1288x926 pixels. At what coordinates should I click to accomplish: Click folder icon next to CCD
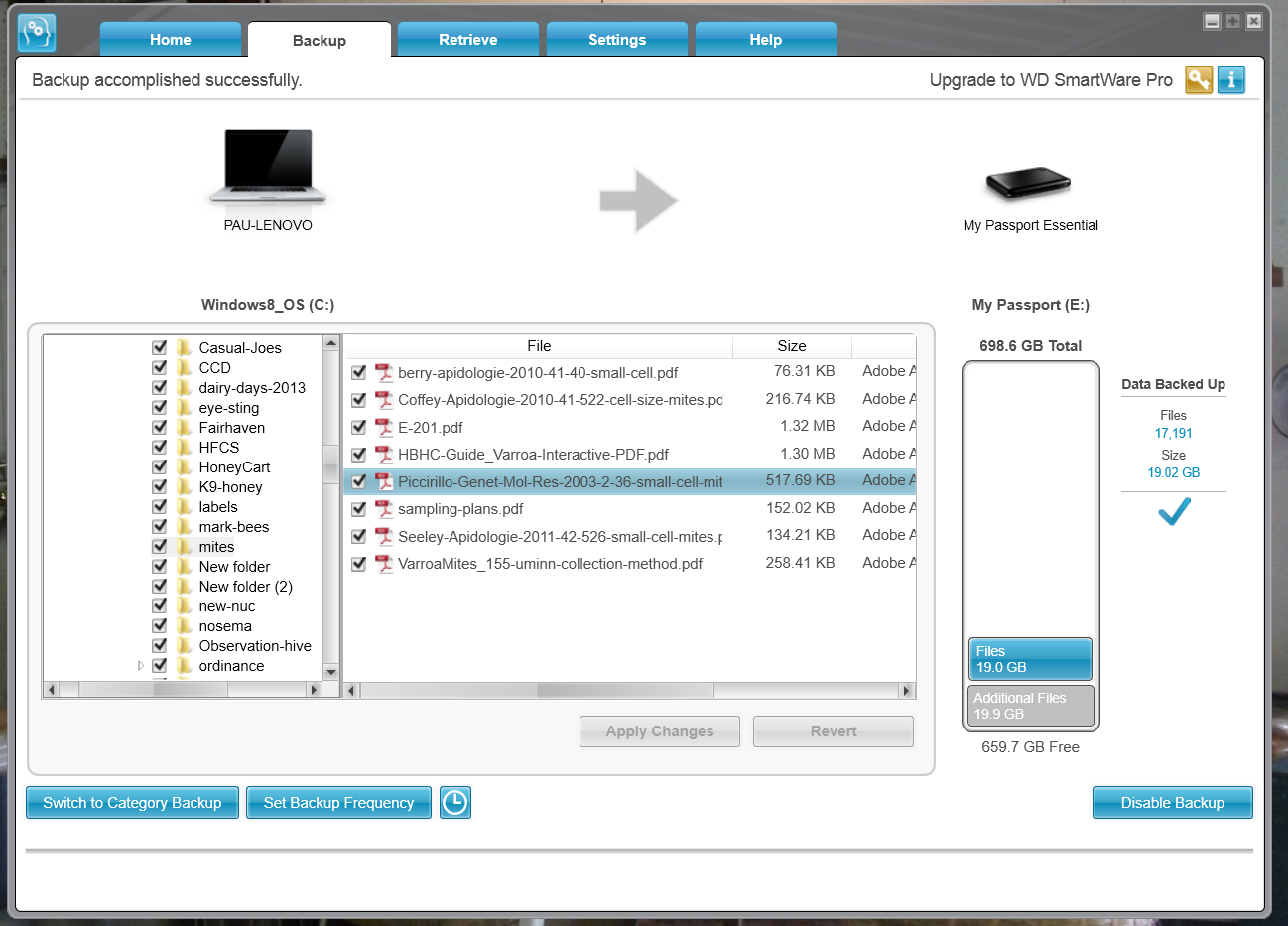184,367
